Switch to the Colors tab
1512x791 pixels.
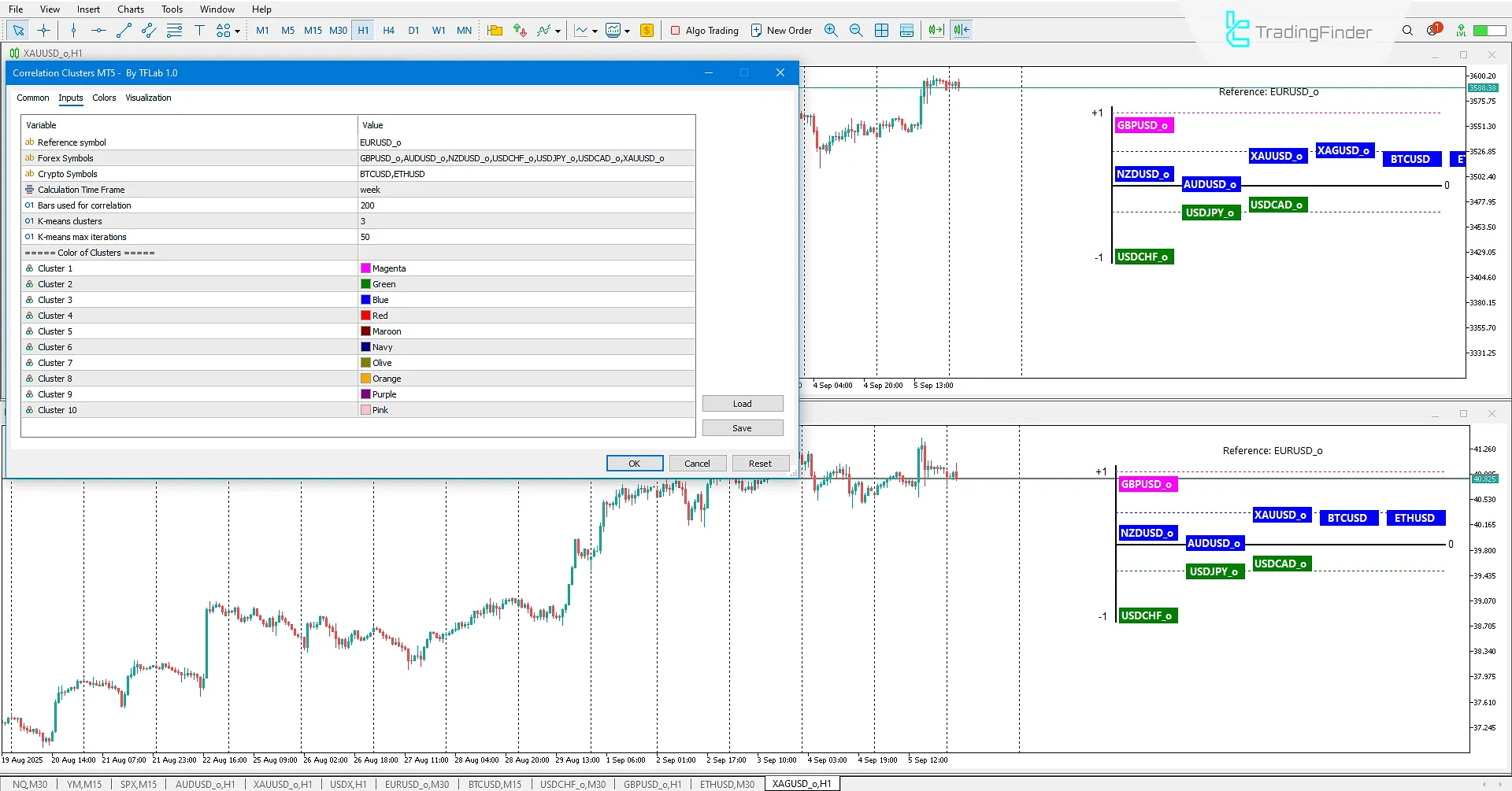point(104,98)
